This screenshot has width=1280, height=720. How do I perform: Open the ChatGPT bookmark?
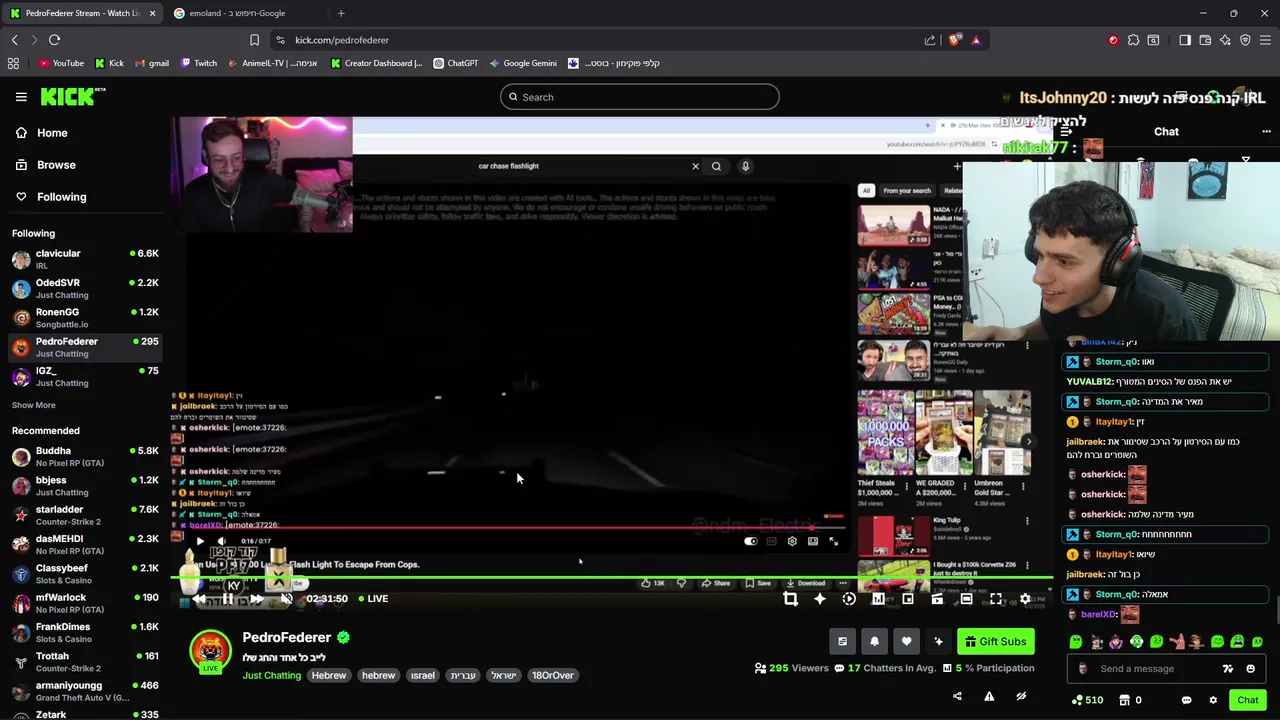(x=456, y=63)
